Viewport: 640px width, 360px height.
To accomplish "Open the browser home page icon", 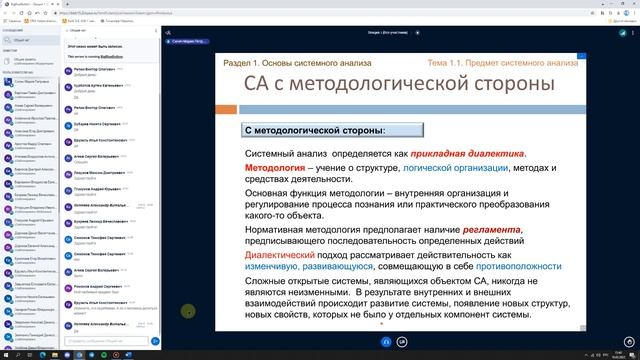I will [x=29, y=13].
